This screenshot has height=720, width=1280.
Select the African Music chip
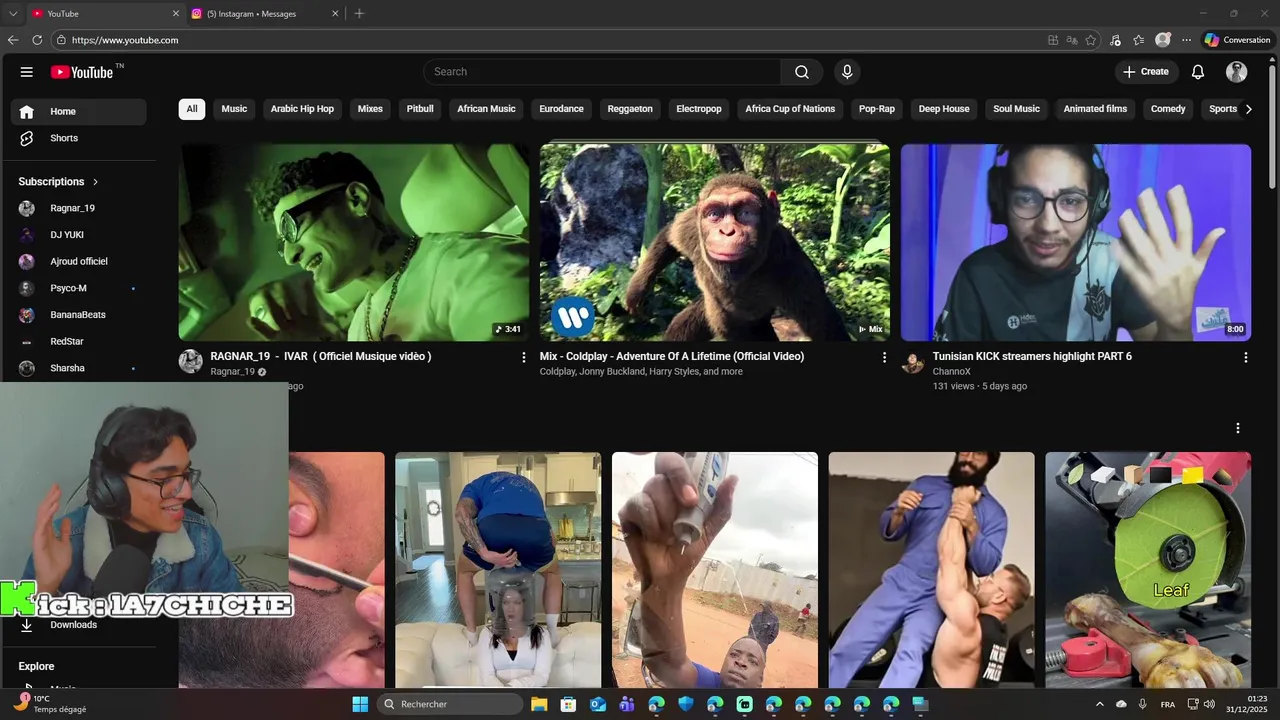tap(486, 109)
